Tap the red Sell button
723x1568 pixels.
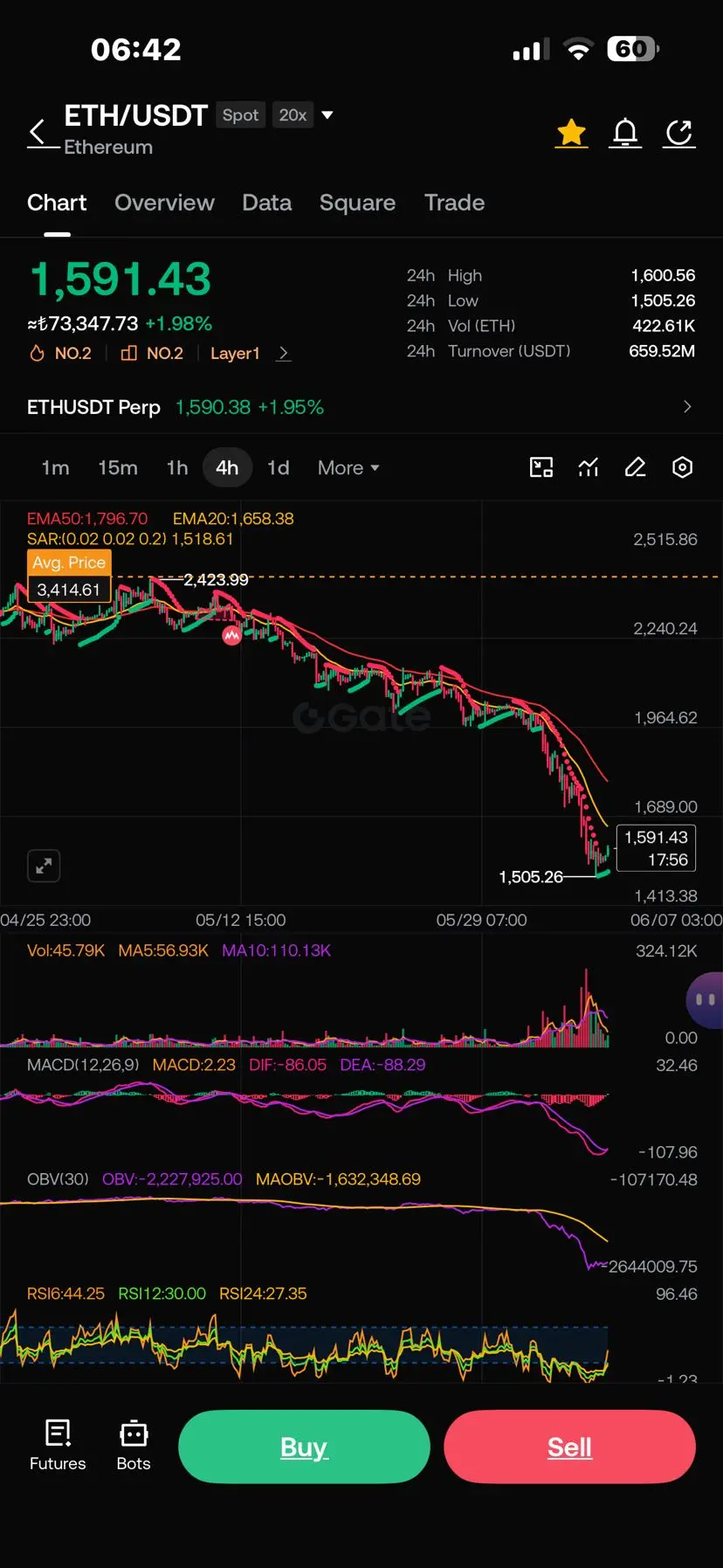pyautogui.click(x=569, y=1447)
